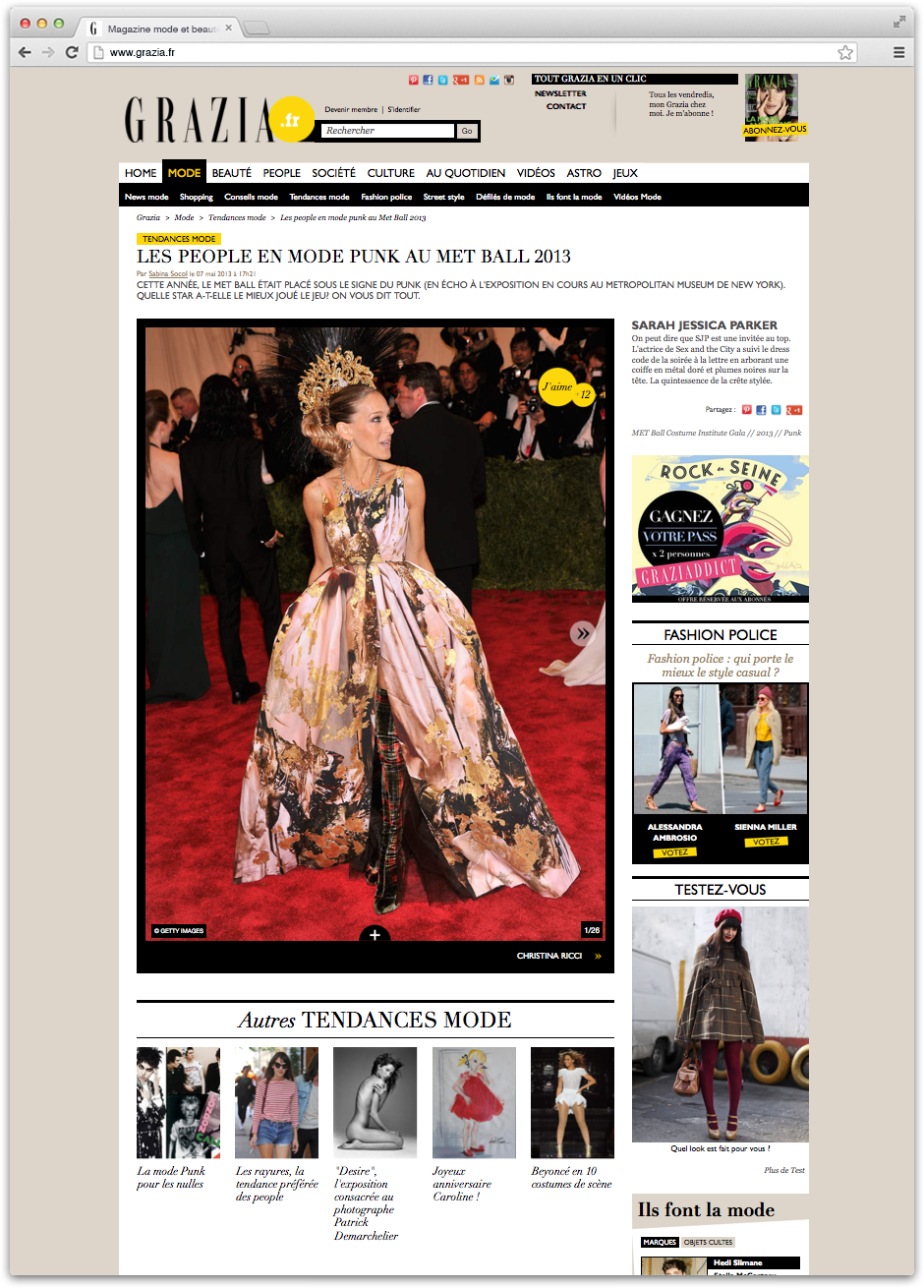Click the NEWSLETTER link
This screenshot has height=1288, width=924.
560,93
